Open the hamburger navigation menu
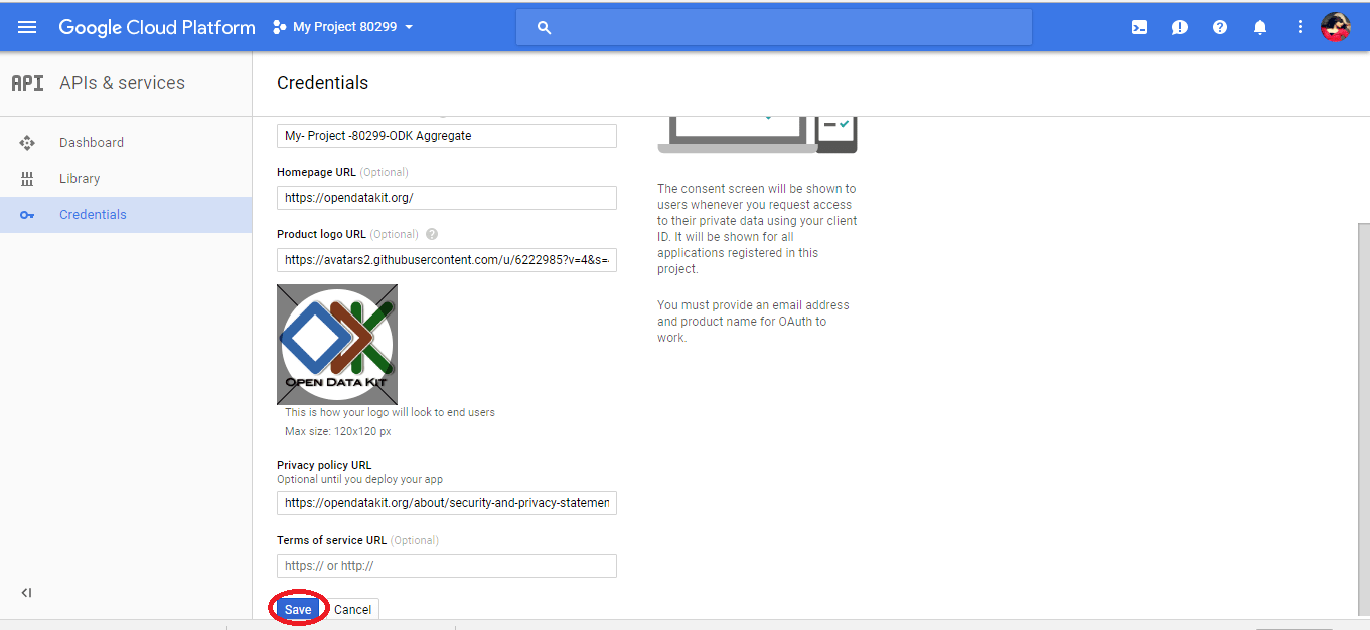 [x=27, y=27]
